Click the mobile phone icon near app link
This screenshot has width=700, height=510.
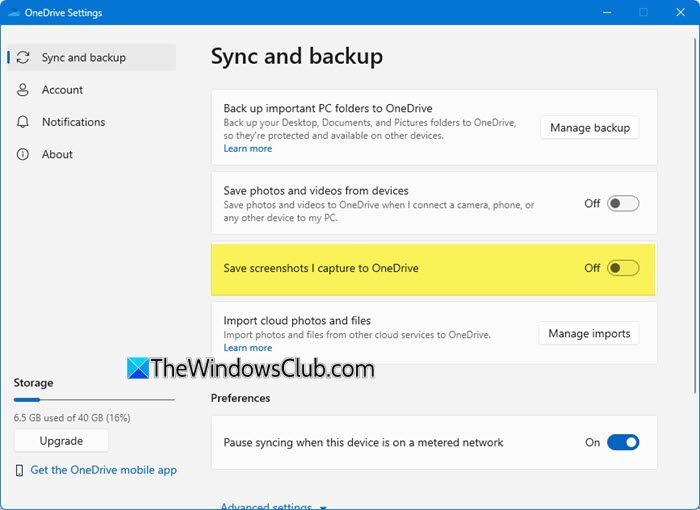click(20, 470)
